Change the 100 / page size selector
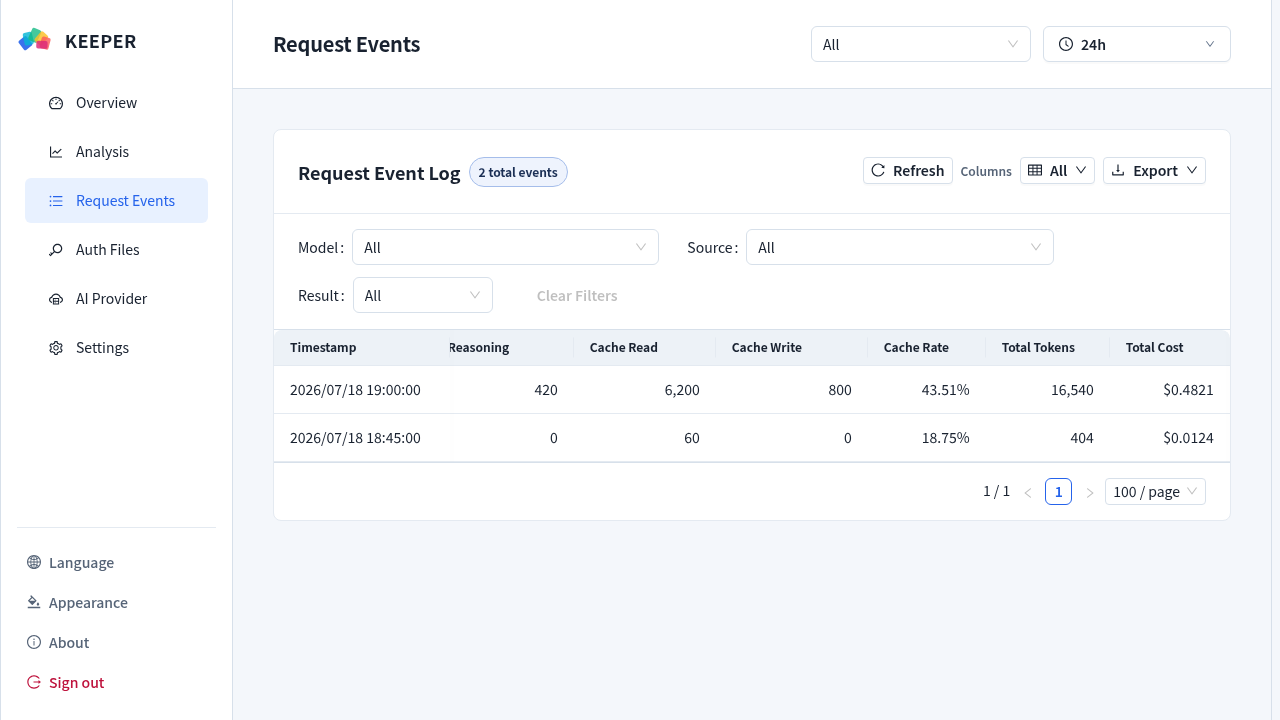Viewport: 1280px width, 720px height. [1155, 492]
